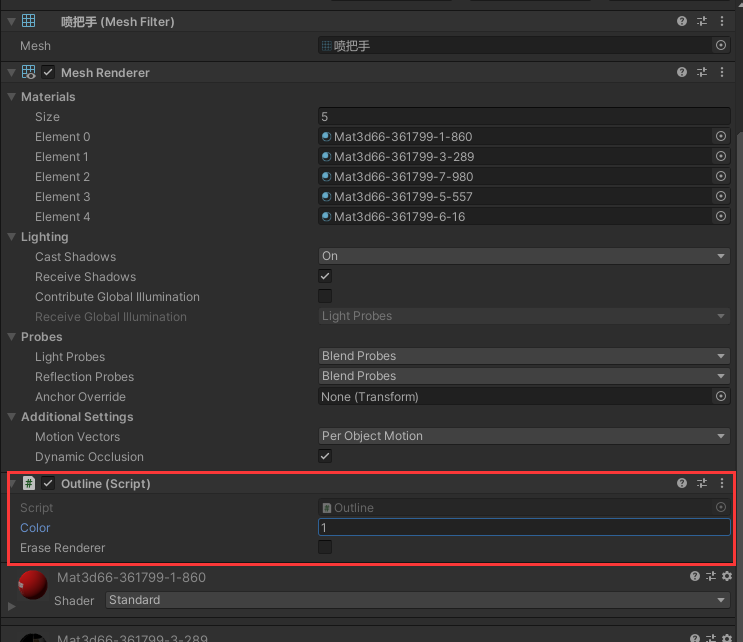The height and width of the screenshot is (642, 743).
Task: Collapse the Probes section
Action: coord(12,336)
